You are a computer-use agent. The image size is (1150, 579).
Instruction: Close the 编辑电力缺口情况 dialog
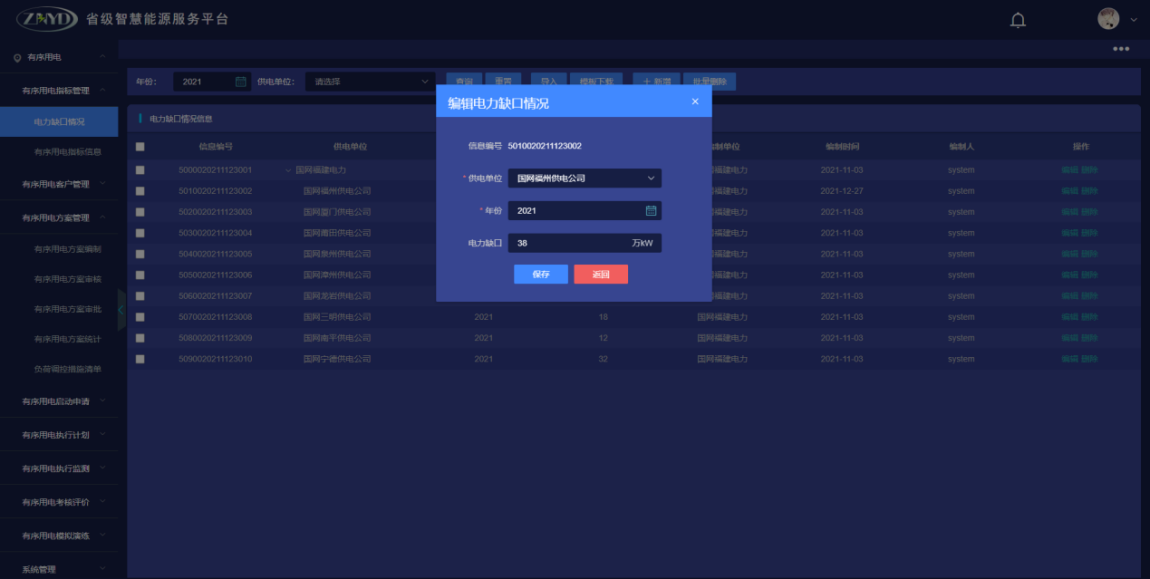(x=695, y=101)
